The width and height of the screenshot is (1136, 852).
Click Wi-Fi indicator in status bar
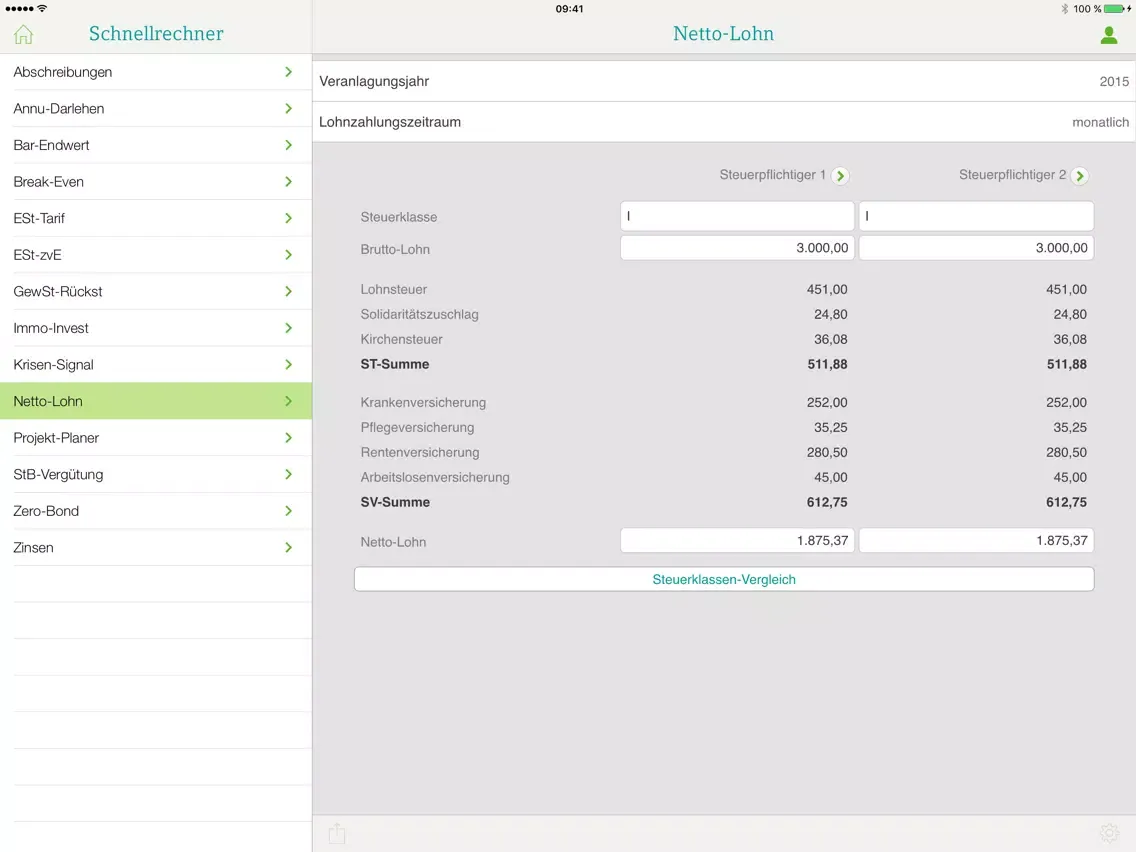(x=42, y=9)
